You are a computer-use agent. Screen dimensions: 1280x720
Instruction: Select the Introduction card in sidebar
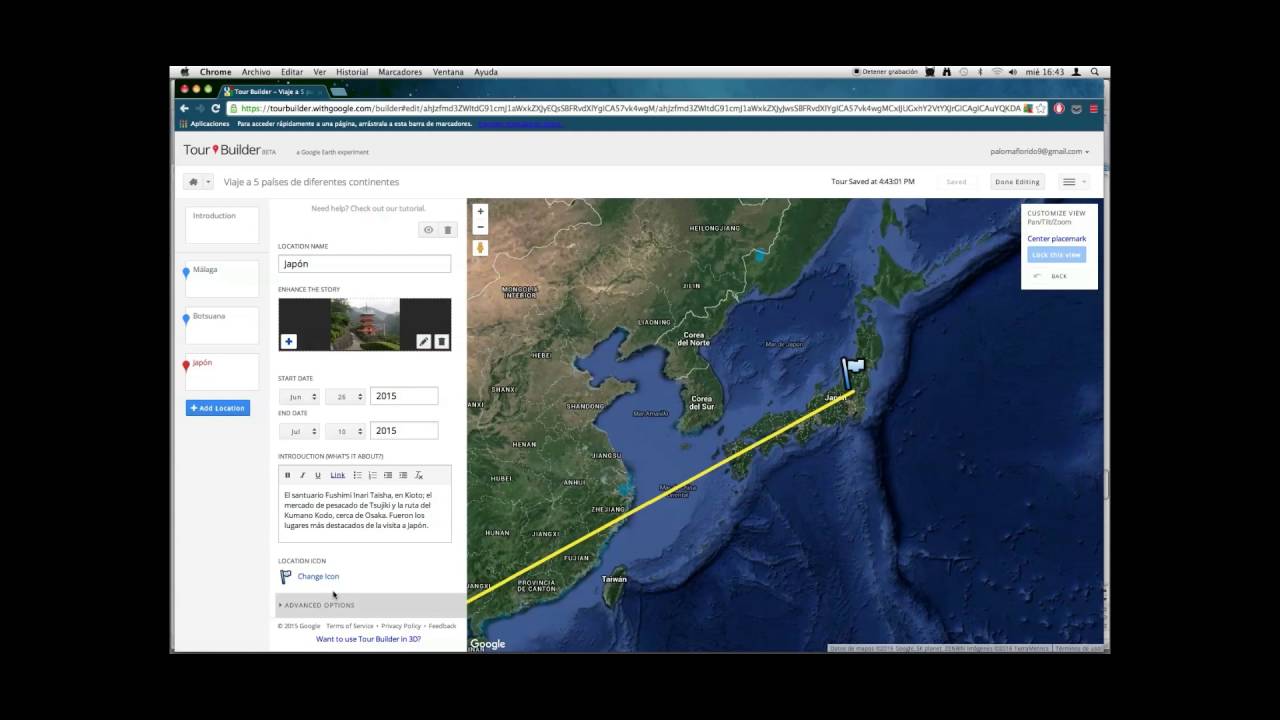222,225
